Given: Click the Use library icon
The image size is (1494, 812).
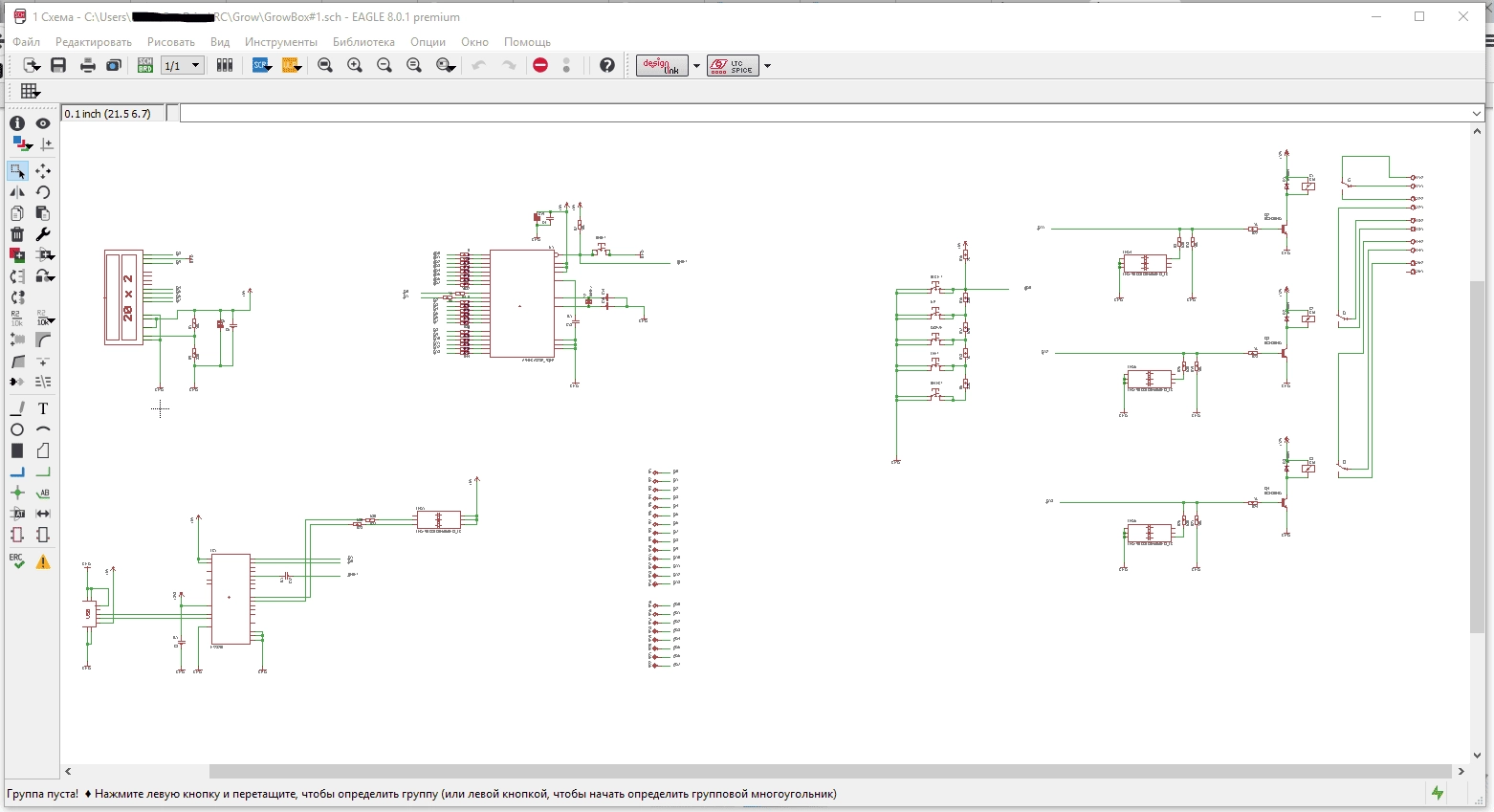Looking at the screenshot, I should [225, 65].
